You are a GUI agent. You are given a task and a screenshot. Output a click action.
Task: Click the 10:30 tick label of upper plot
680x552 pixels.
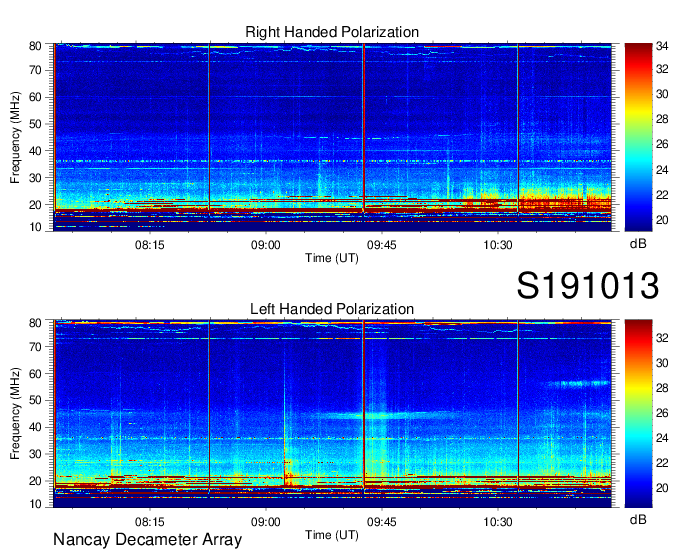click(498, 245)
